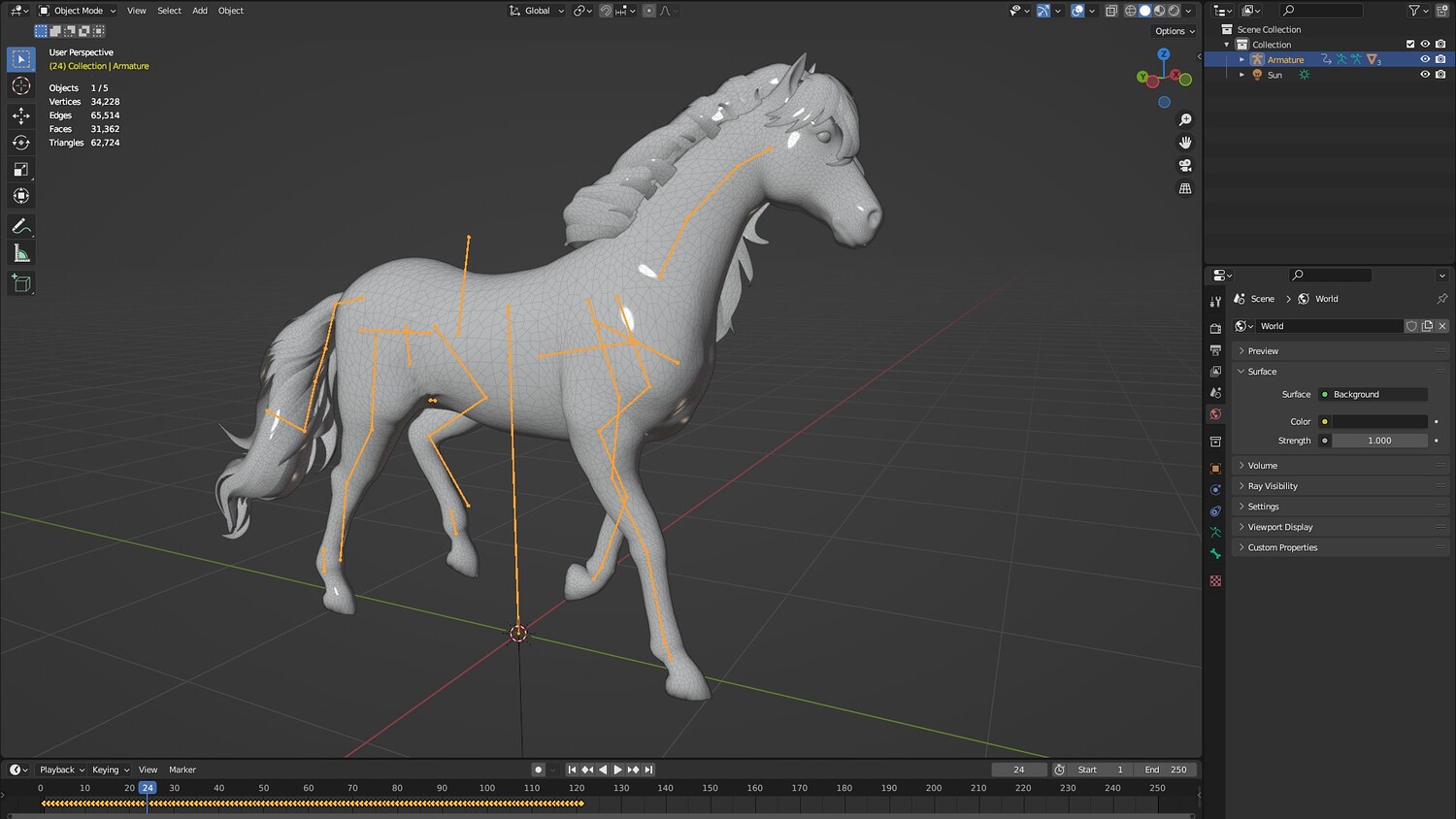Open the Render properties tab

pos(1215,329)
